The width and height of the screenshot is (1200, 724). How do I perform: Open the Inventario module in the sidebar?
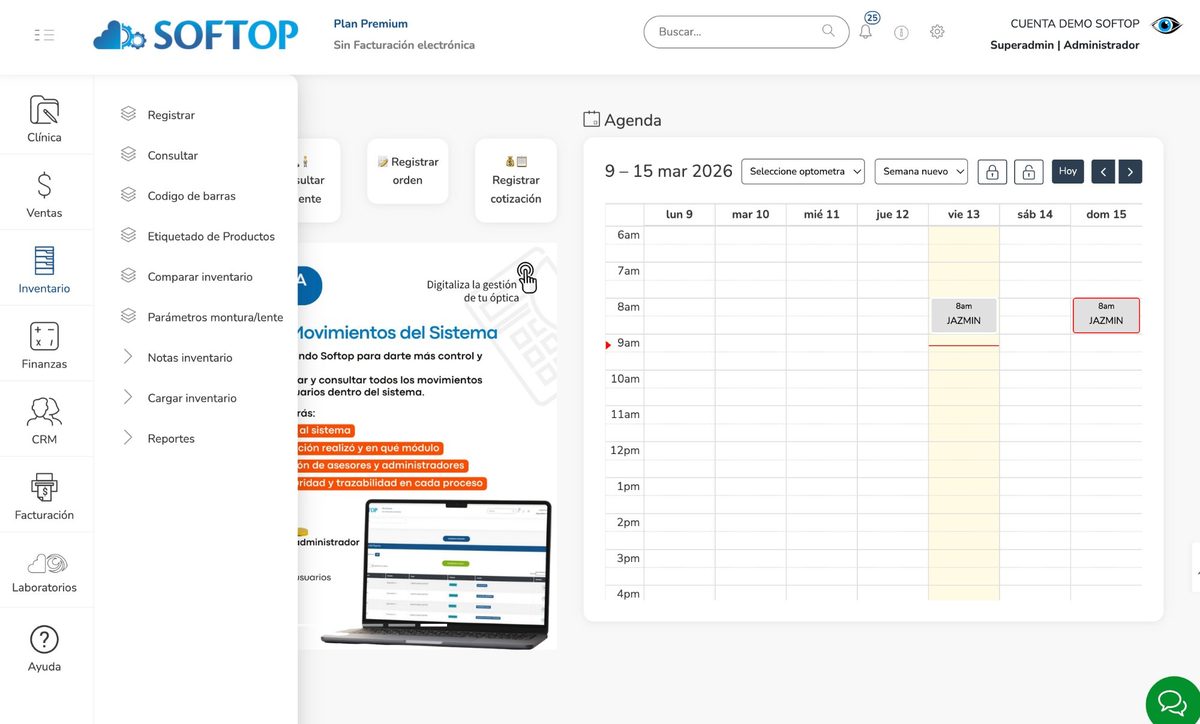click(44, 268)
